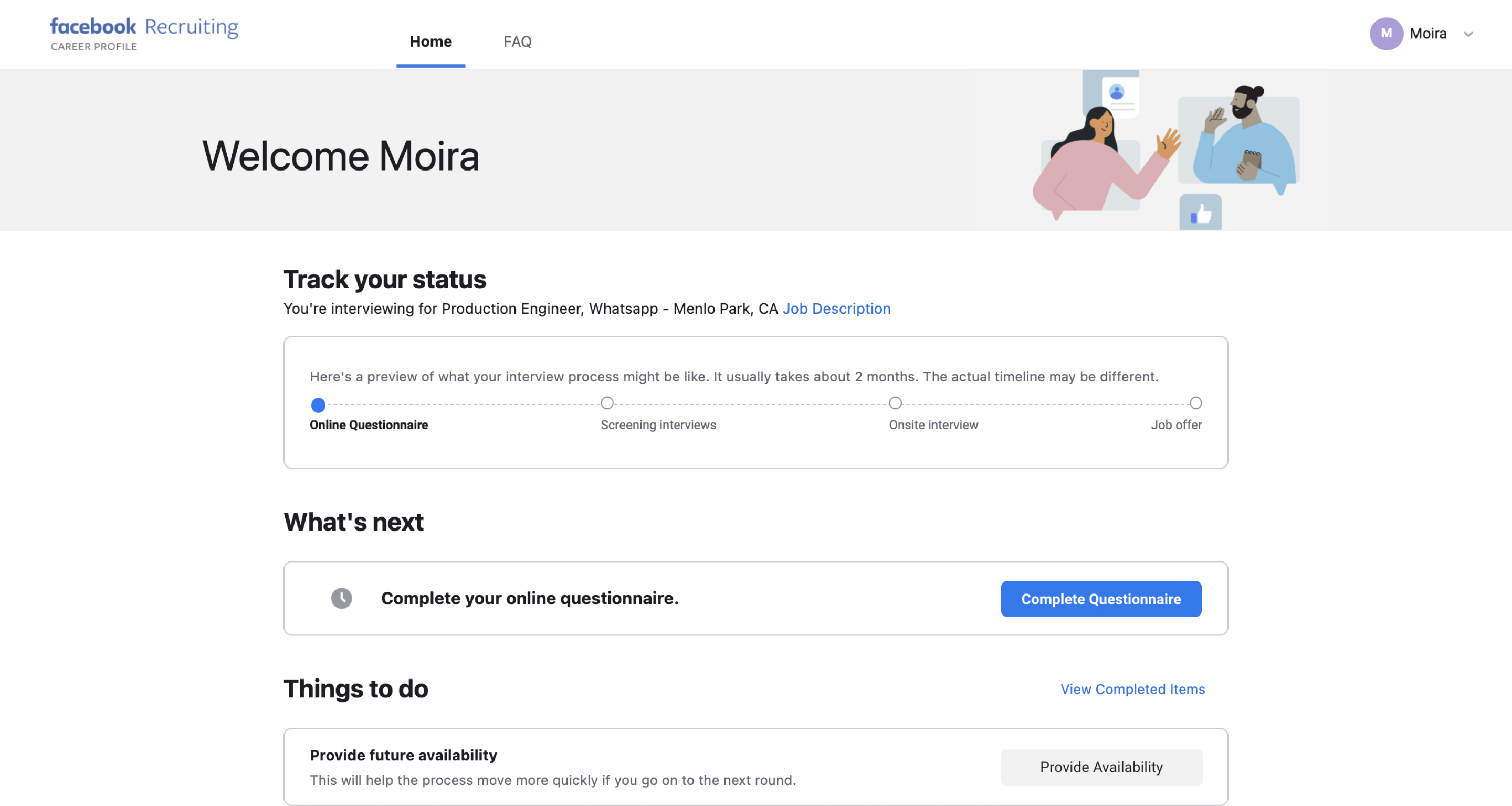Click the Facebook Recruiting logo
The height and width of the screenshot is (806, 1512).
[144, 34]
